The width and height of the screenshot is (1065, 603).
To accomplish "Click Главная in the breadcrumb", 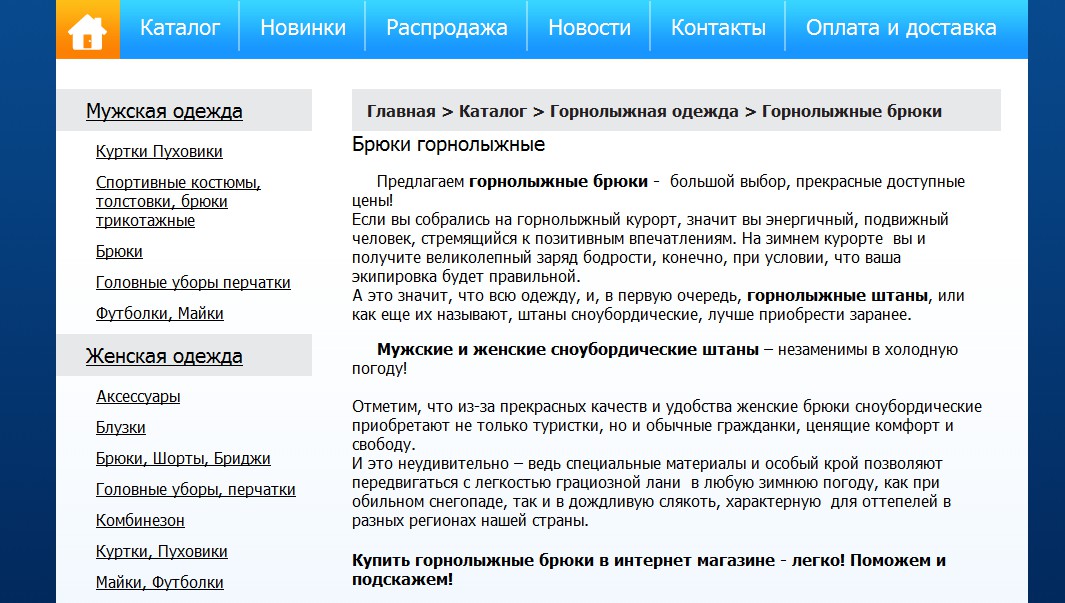I will click(401, 111).
